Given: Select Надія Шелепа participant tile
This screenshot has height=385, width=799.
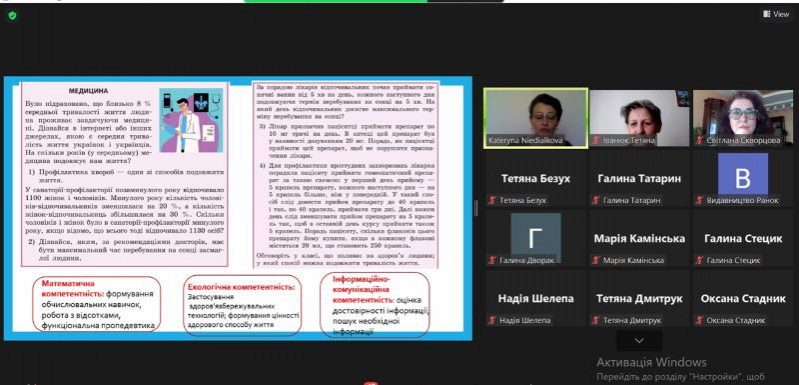Looking at the screenshot, I should (x=536, y=298).
